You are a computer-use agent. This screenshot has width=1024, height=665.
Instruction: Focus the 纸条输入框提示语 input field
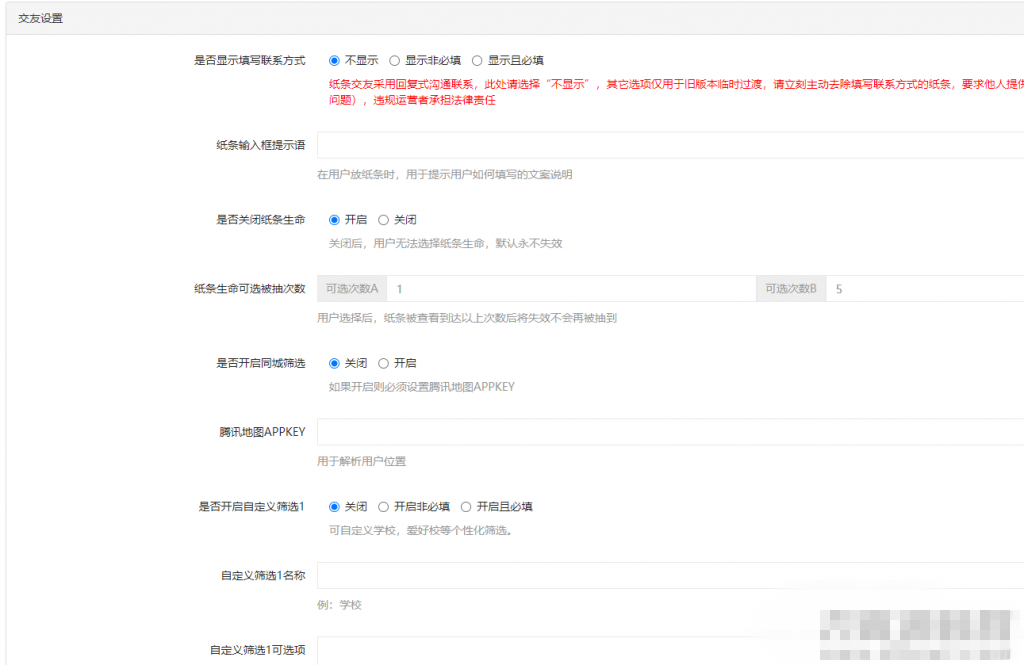click(671, 145)
